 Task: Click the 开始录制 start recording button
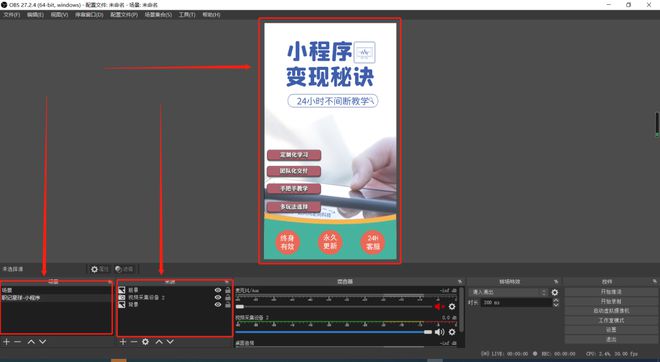coord(611,301)
